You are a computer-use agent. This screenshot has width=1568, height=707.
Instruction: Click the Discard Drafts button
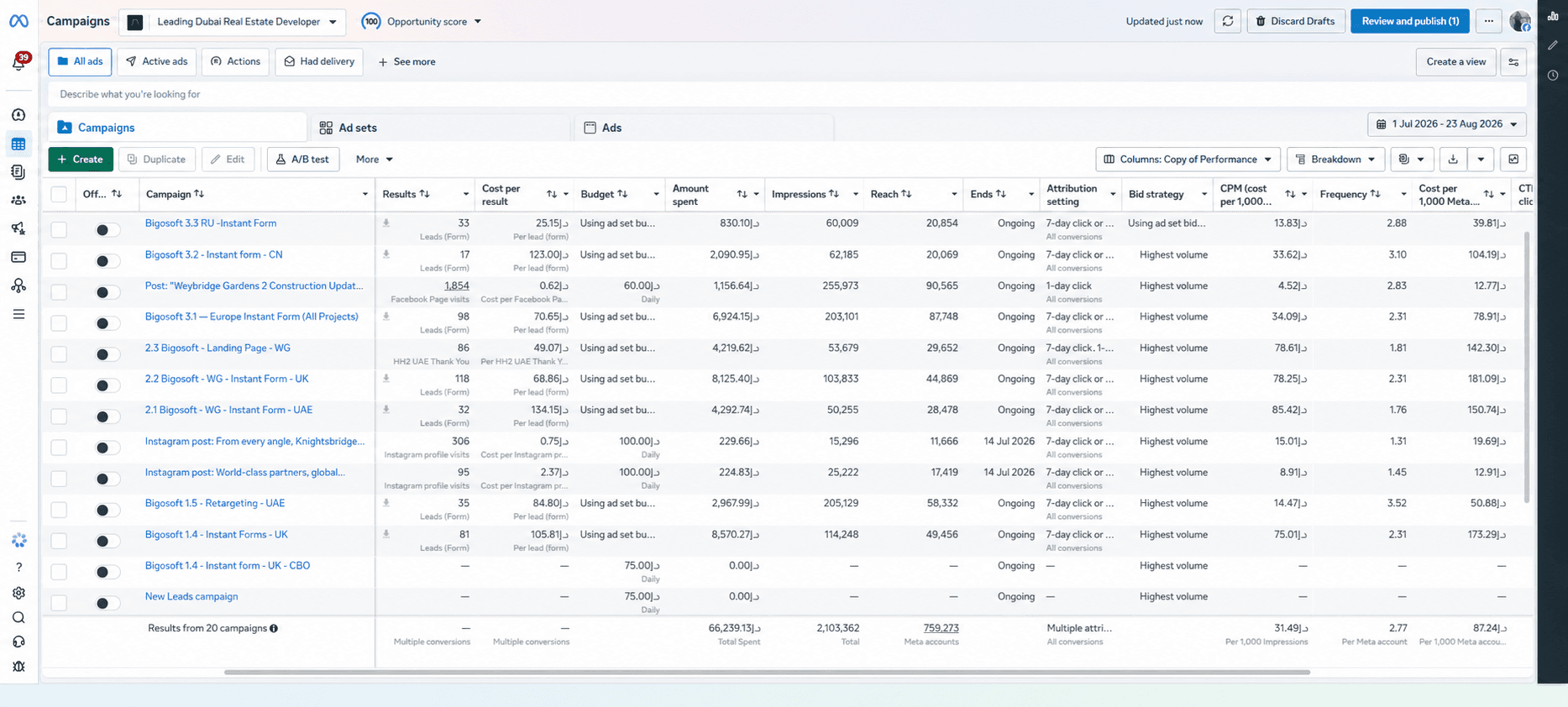pos(1296,22)
